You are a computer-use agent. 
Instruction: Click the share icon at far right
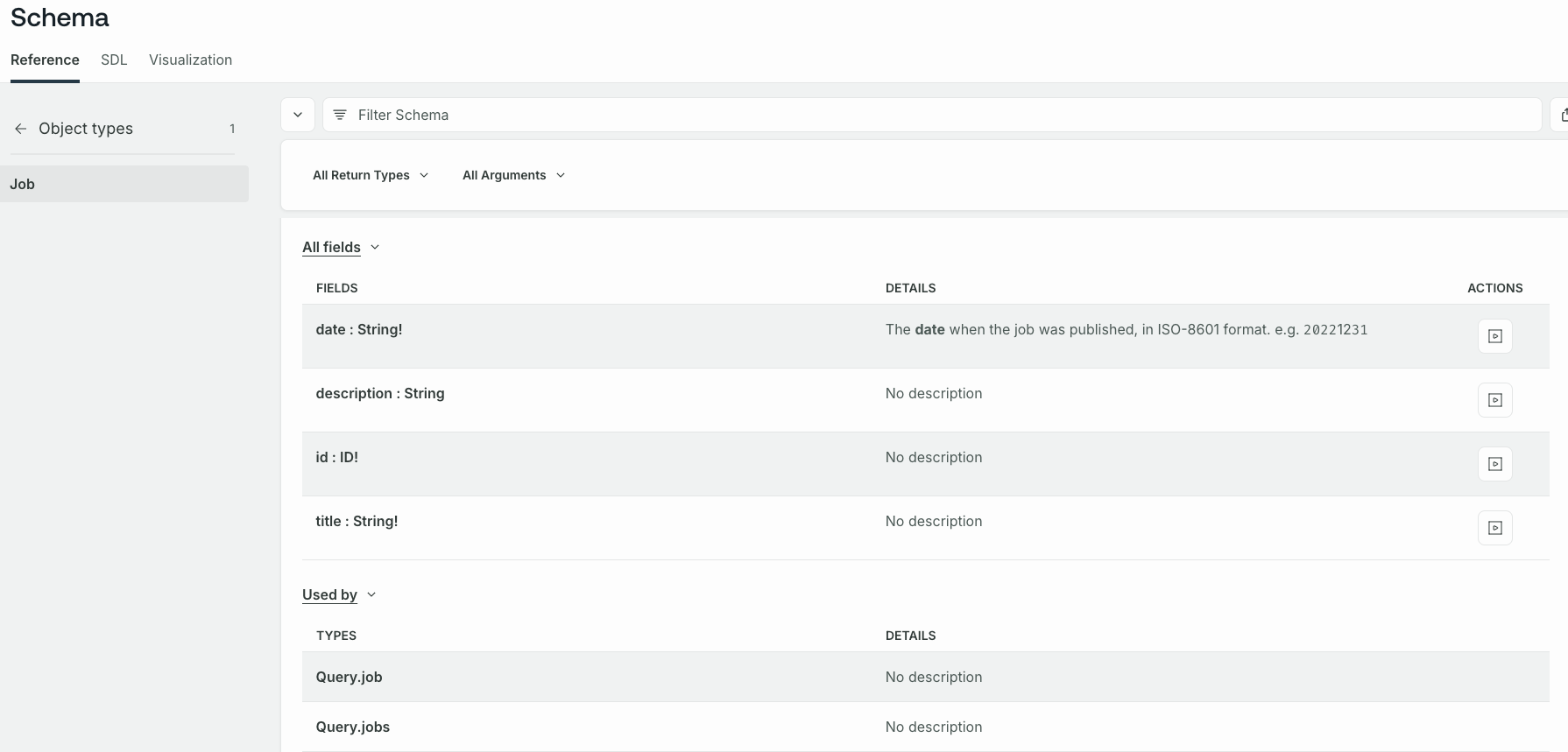[1563, 115]
